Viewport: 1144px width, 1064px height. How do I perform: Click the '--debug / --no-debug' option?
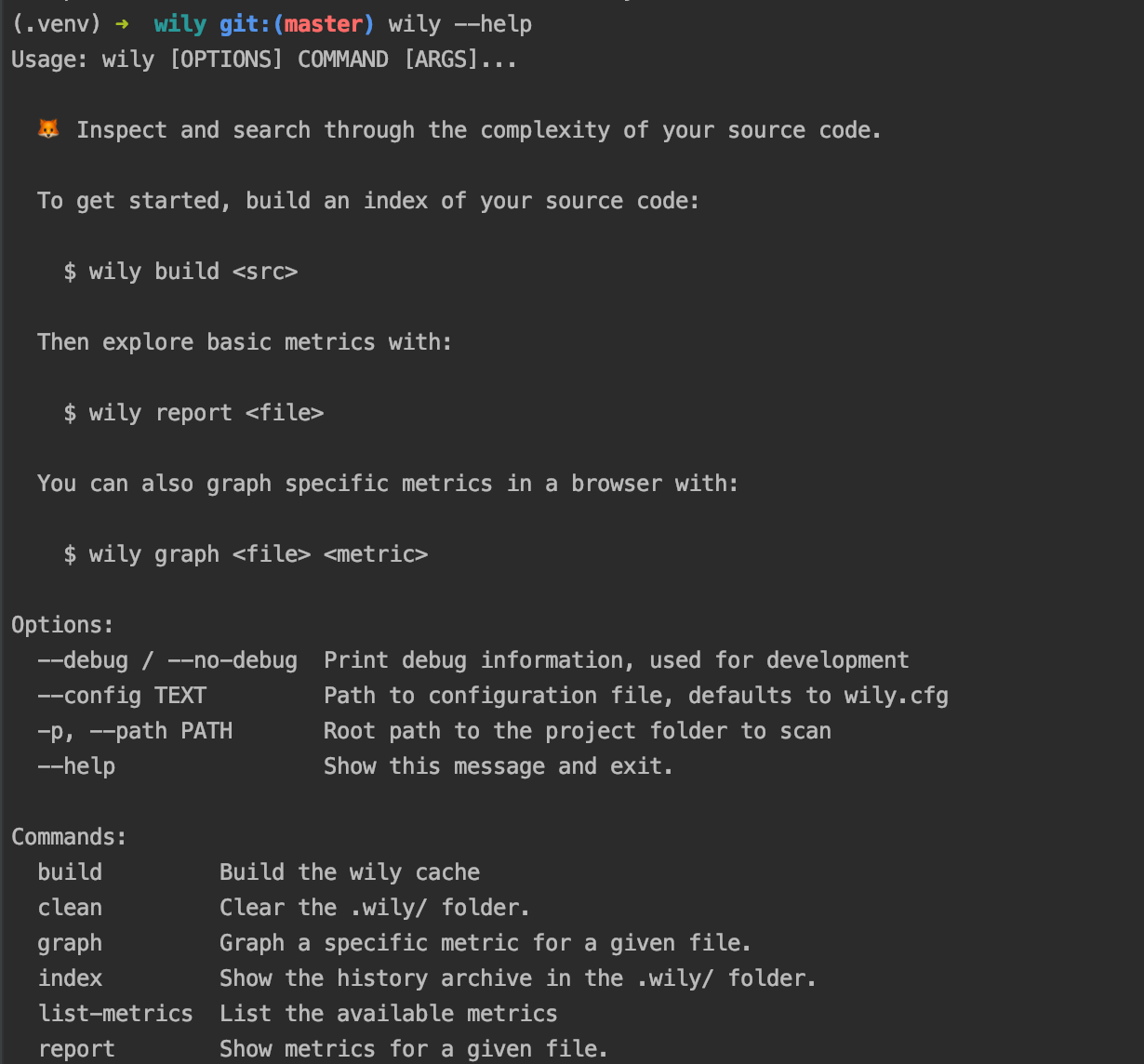click(167, 660)
